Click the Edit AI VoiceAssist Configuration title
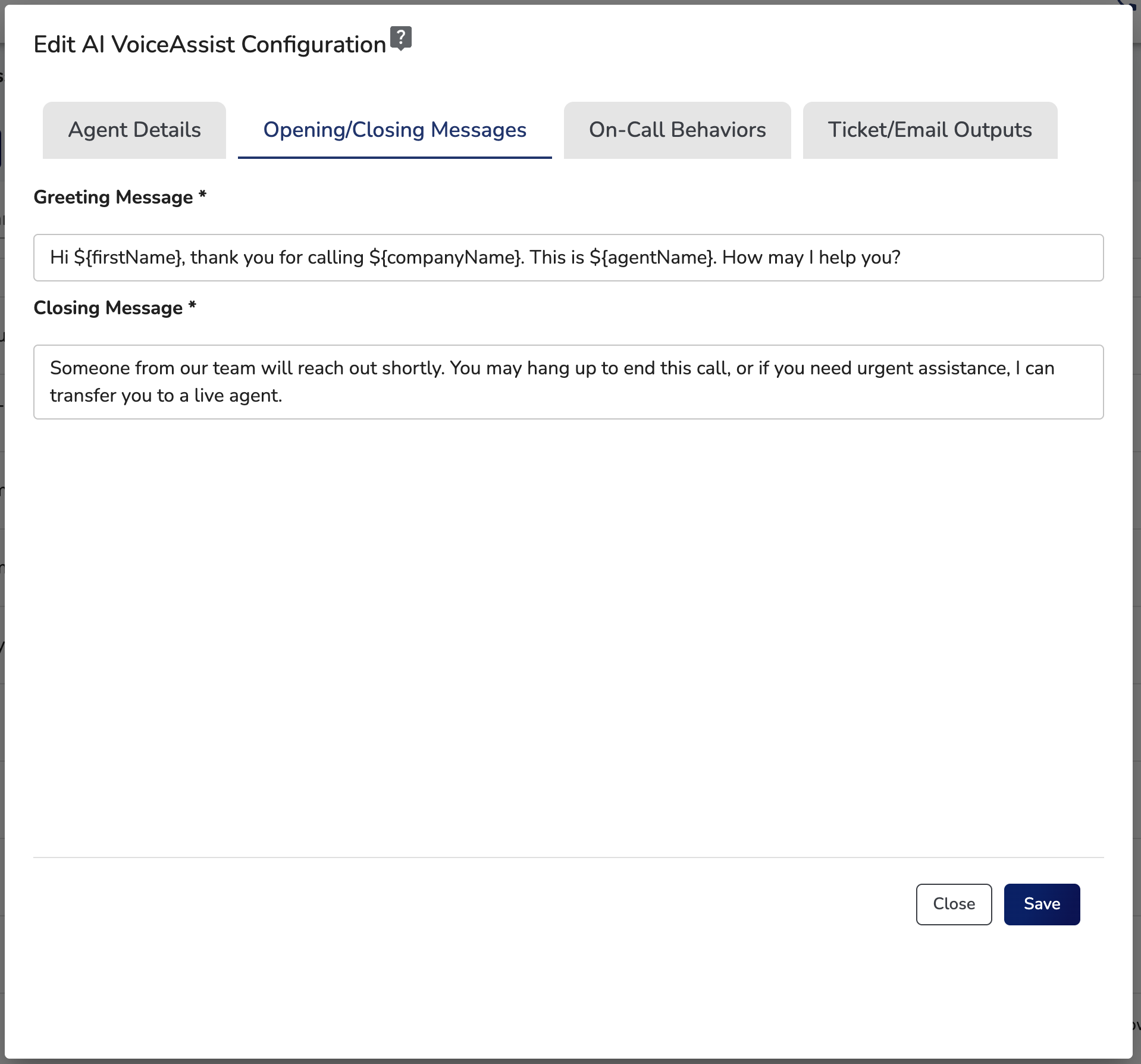Viewport: 1141px width, 1064px height. point(210,45)
